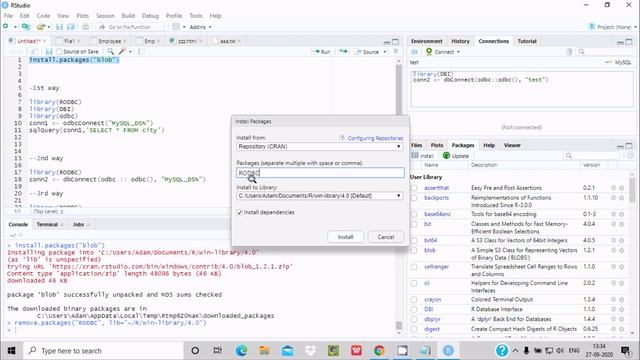Click the Re-run previous code icon
The height and width of the screenshot is (360, 640).
343,52
